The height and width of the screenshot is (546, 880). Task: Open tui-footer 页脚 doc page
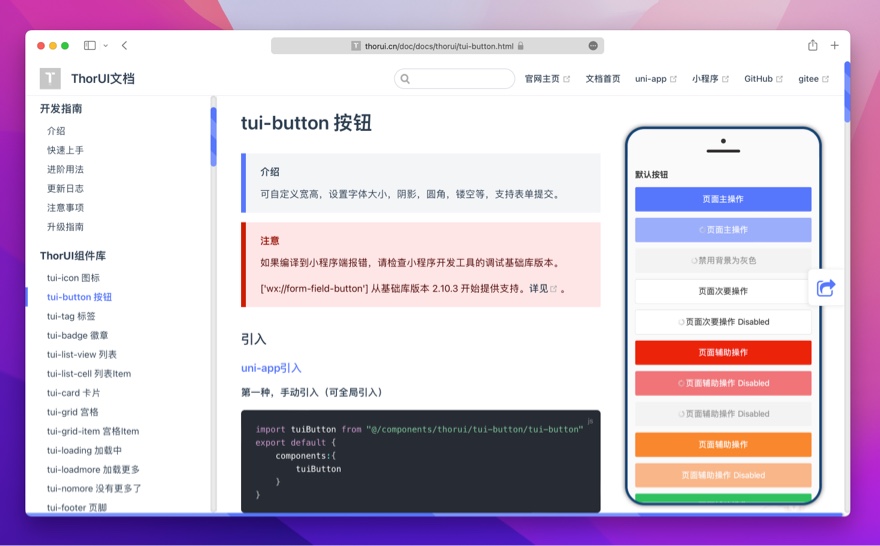tap(77, 508)
